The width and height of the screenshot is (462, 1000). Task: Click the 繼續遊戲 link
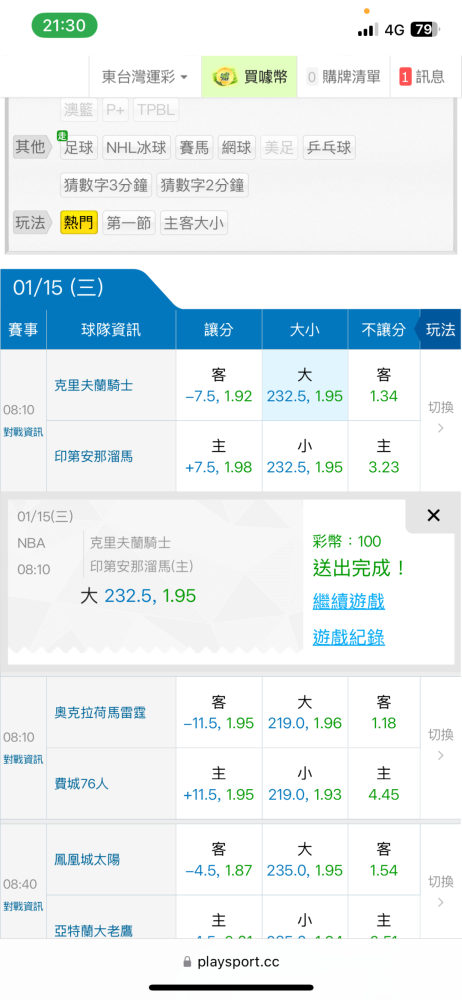(x=348, y=601)
